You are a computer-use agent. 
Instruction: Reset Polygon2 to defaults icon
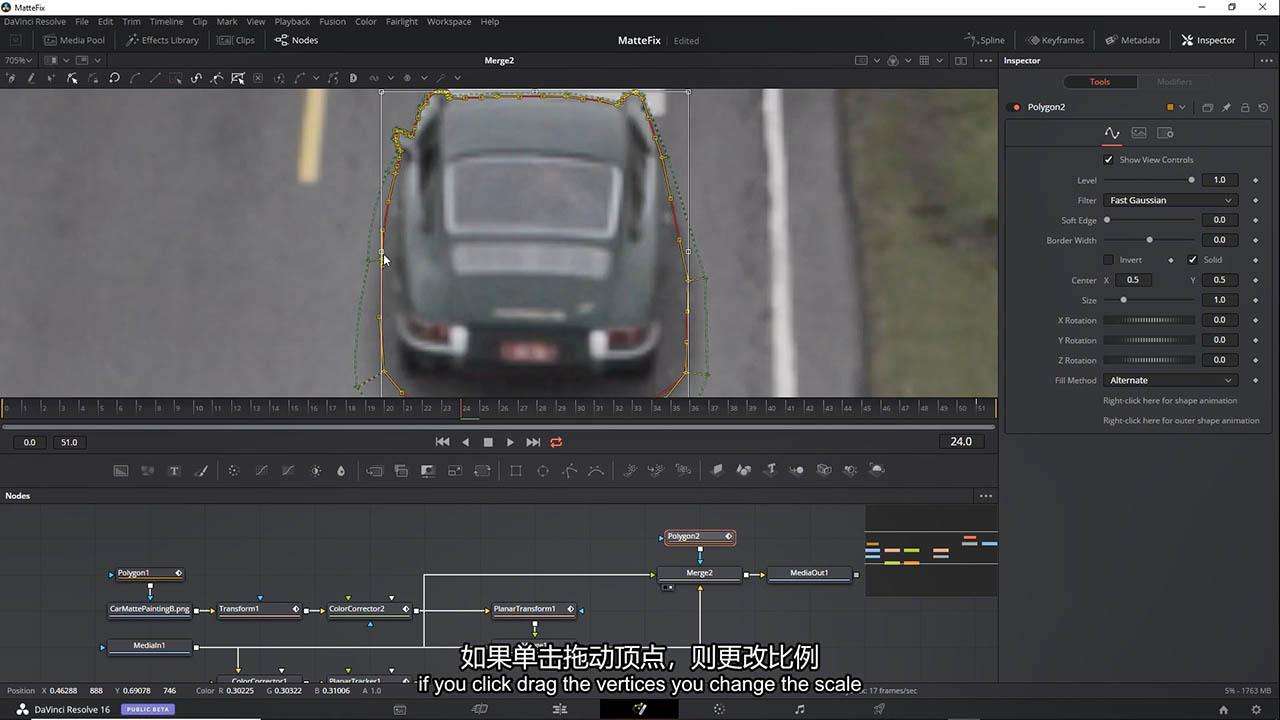(1264, 107)
